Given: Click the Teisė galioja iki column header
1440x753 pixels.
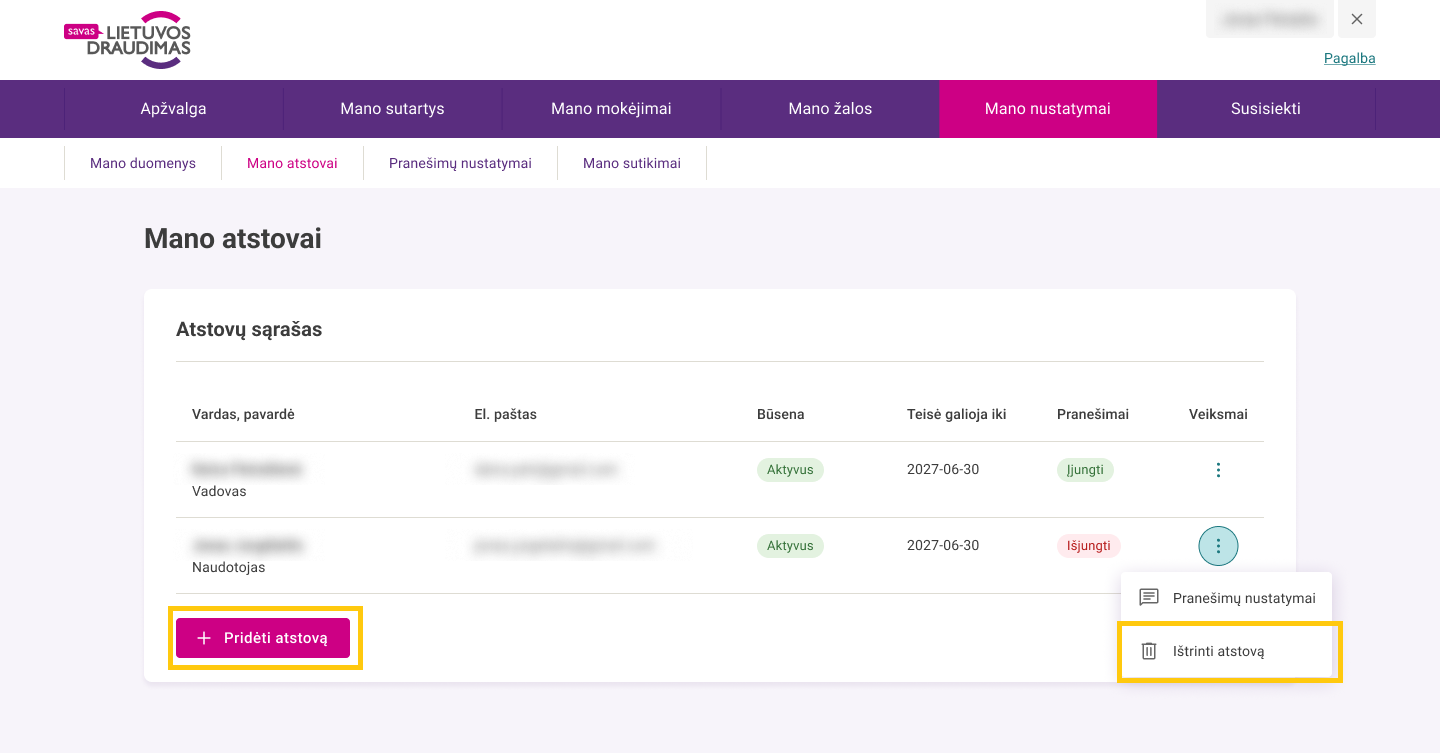Looking at the screenshot, I should tap(956, 414).
